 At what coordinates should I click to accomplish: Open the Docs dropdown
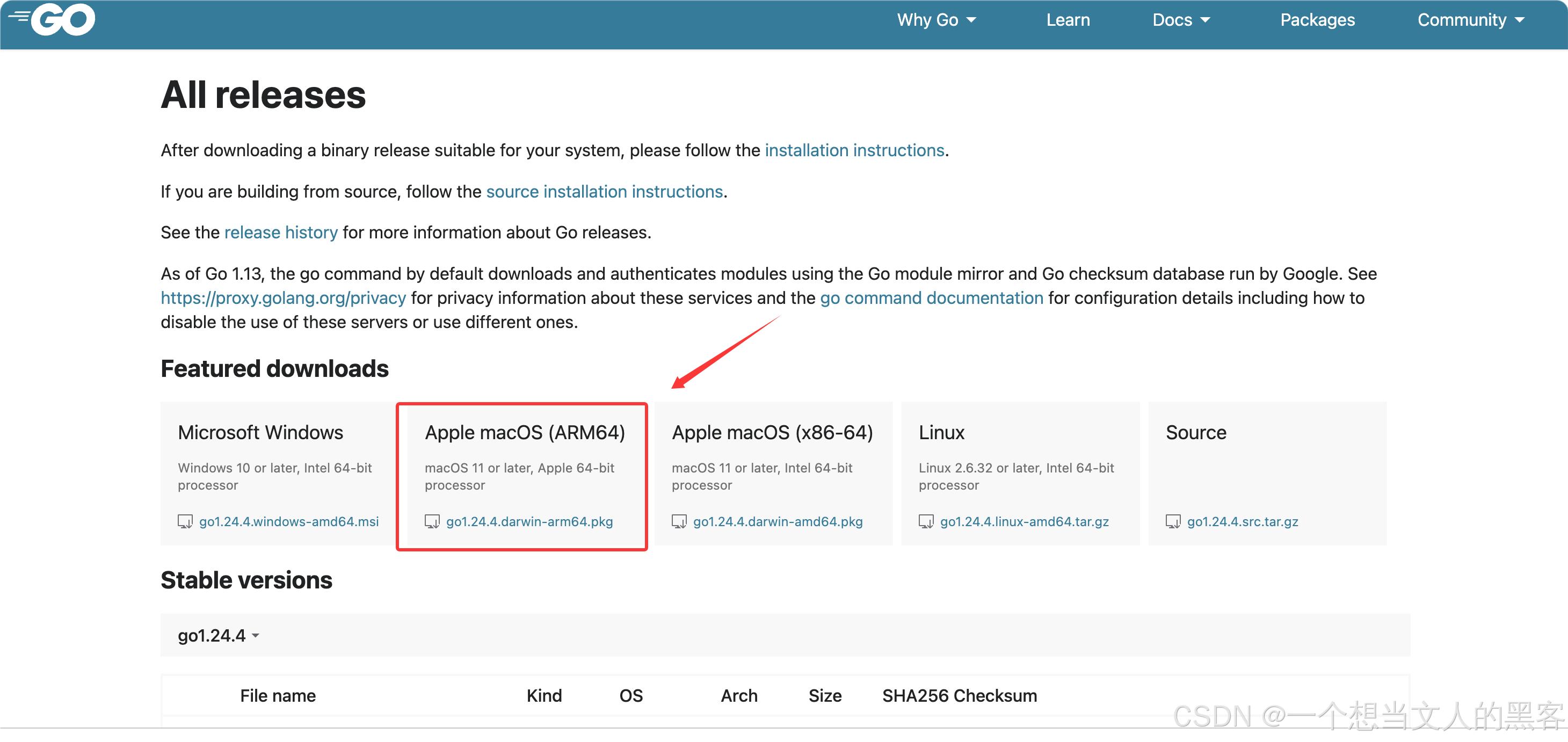[1180, 19]
